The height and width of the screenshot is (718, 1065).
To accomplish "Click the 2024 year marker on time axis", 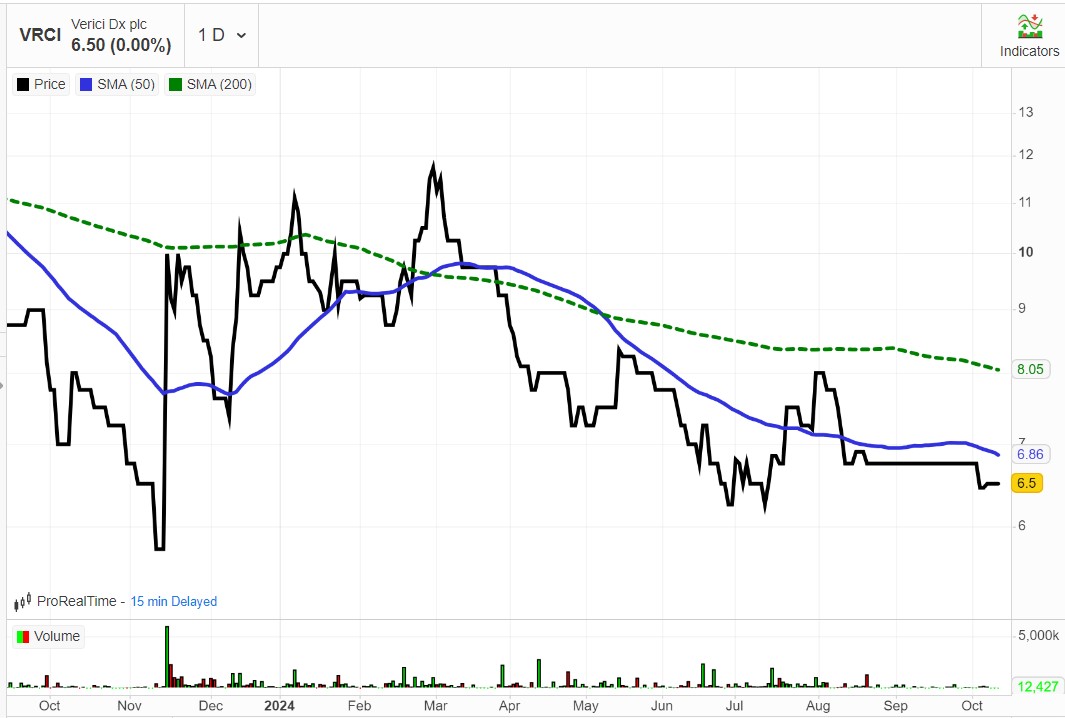I will pyautogui.click(x=279, y=706).
